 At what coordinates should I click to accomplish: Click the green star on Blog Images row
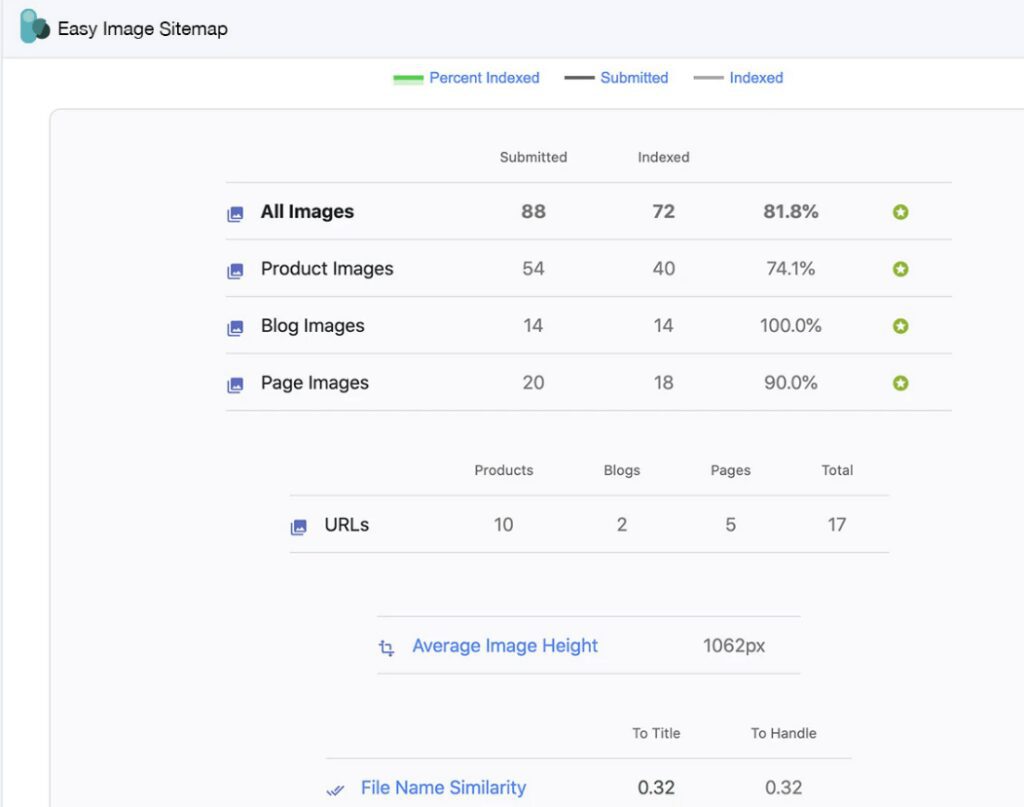tap(900, 326)
